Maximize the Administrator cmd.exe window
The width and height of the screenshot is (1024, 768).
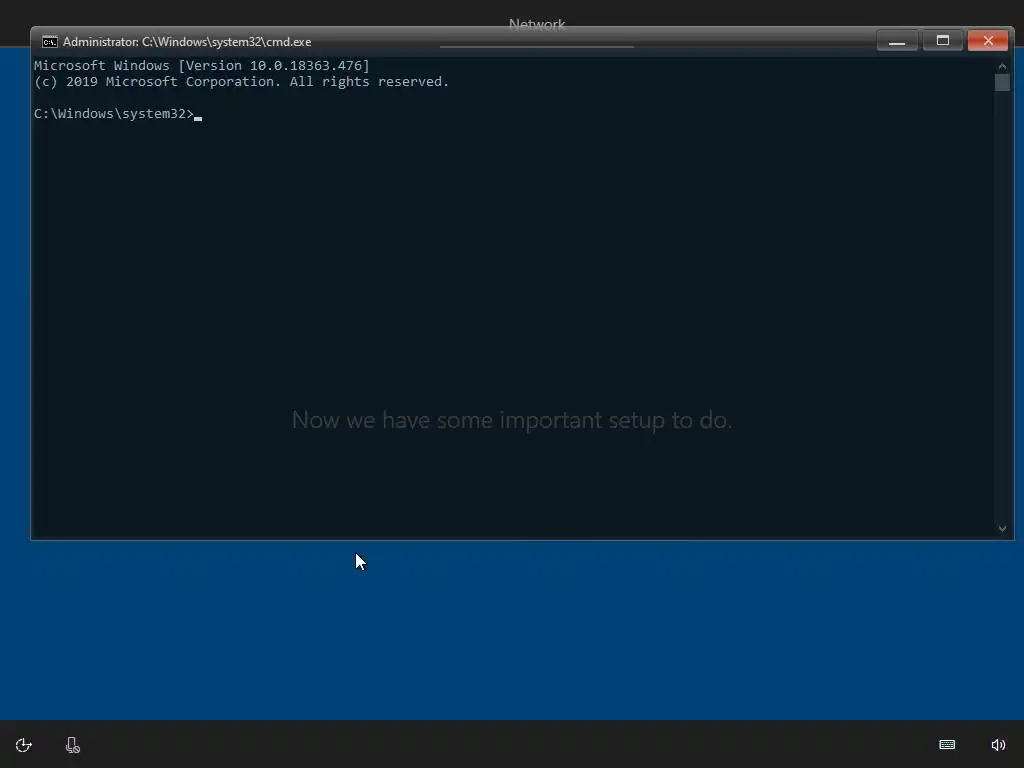942,40
